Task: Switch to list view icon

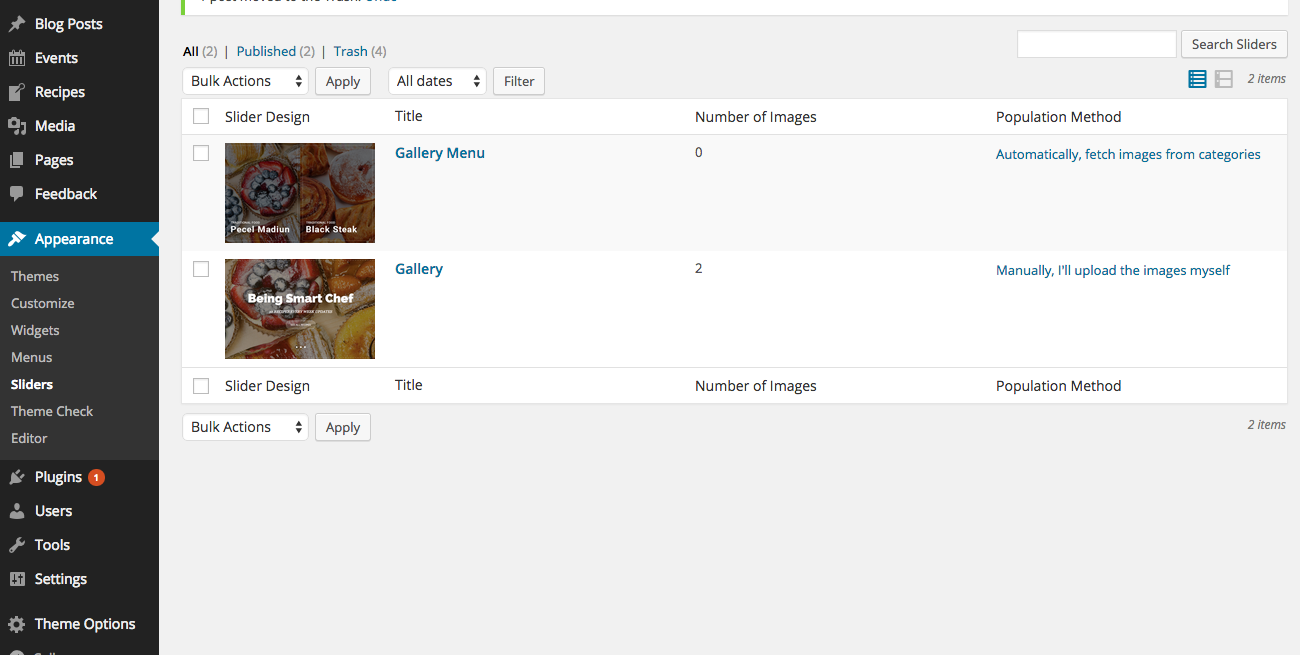Action: [1197, 79]
